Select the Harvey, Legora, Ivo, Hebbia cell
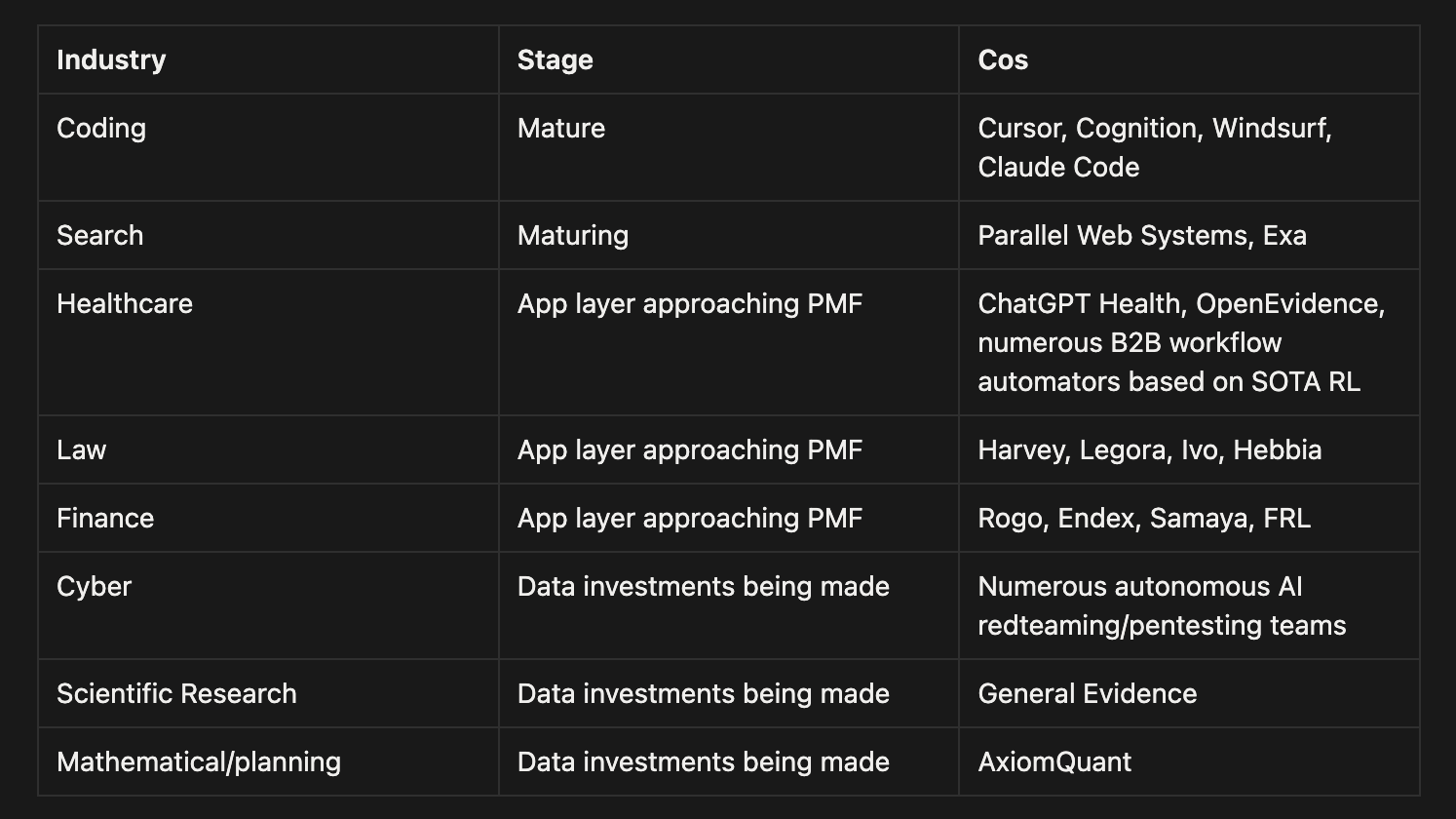This screenshot has height=819, width=1456. pyautogui.click(x=1189, y=449)
